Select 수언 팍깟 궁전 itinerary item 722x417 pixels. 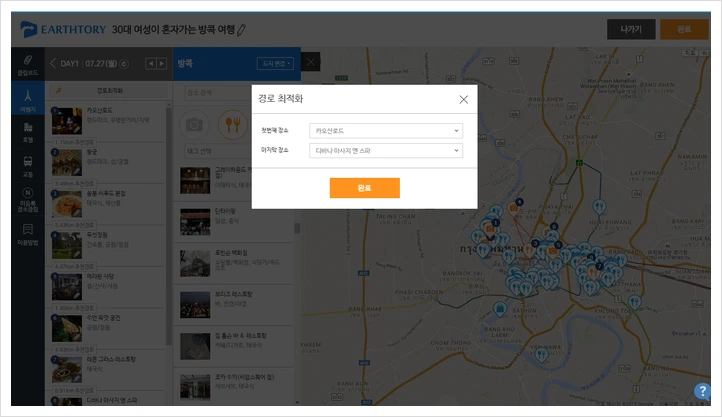click(107, 327)
